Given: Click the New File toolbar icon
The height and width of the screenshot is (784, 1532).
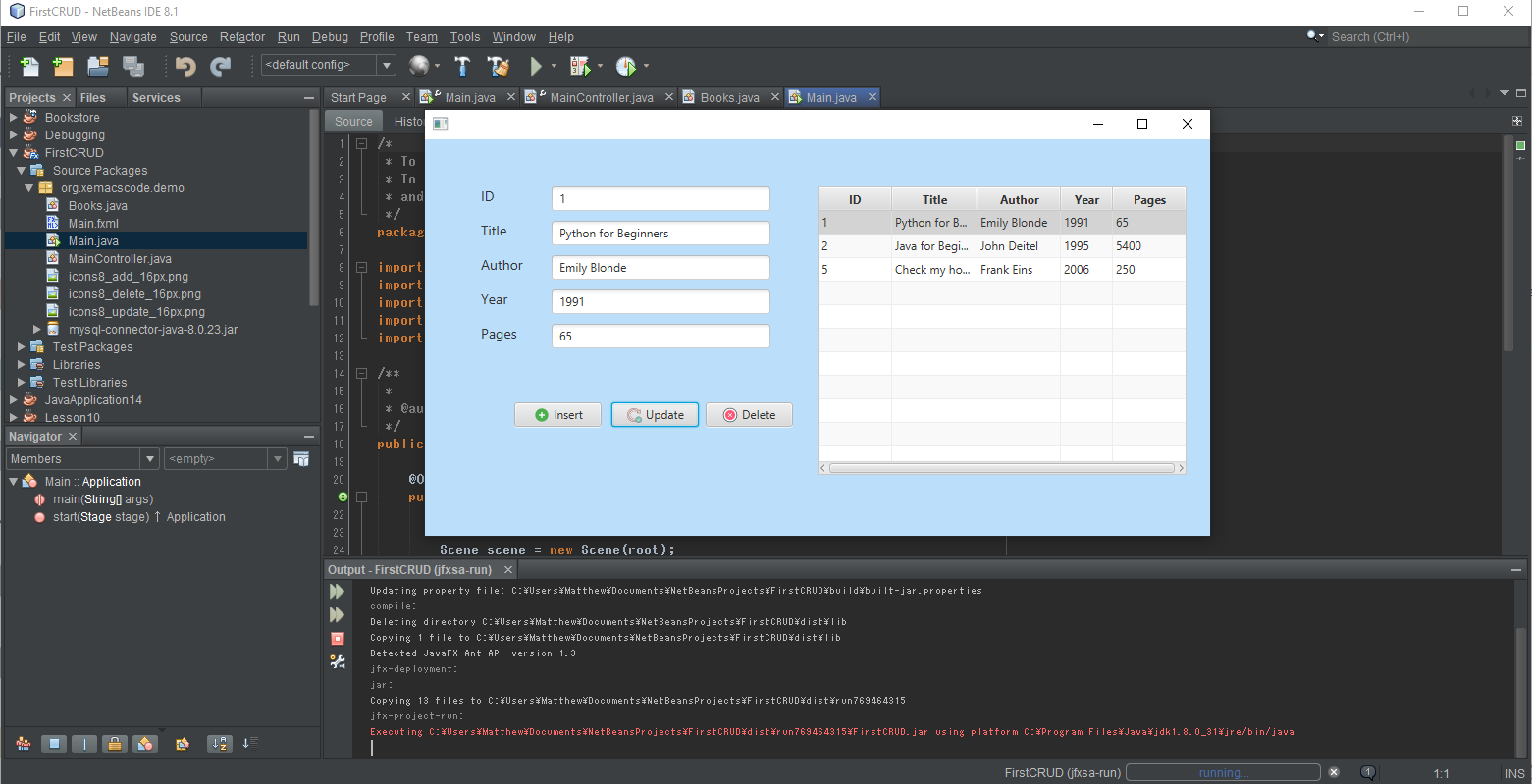Looking at the screenshot, I should coord(29,66).
